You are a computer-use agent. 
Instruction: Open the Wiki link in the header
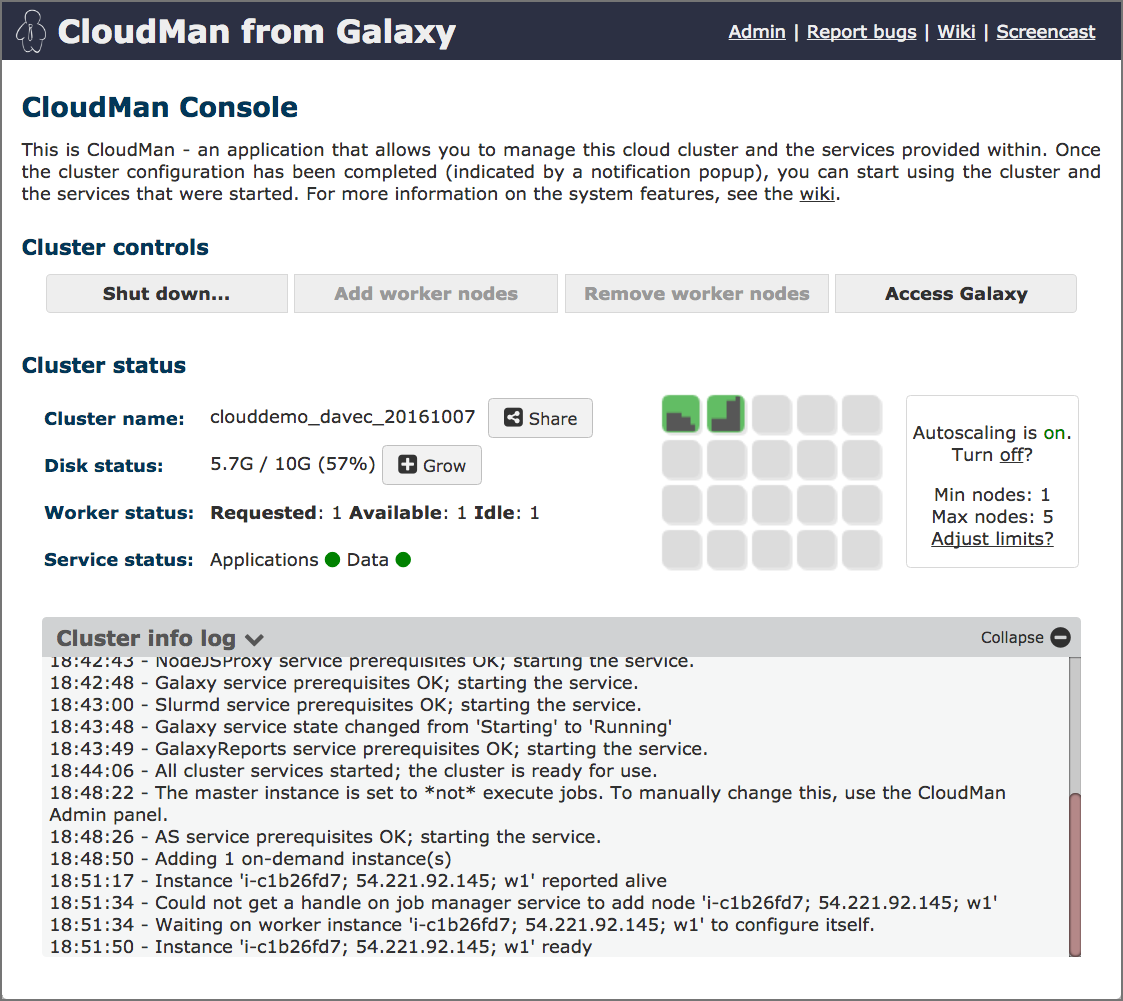click(x=956, y=32)
